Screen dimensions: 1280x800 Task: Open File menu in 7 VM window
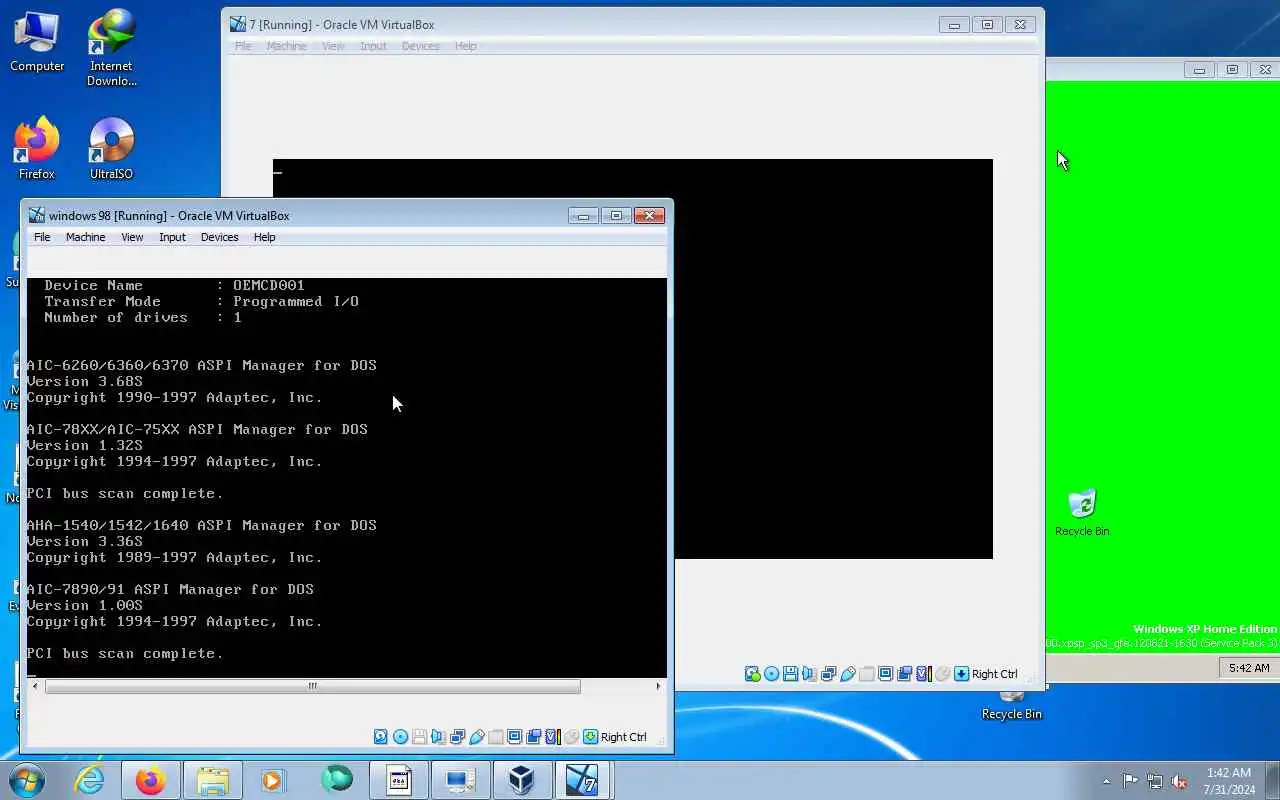[243, 46]
